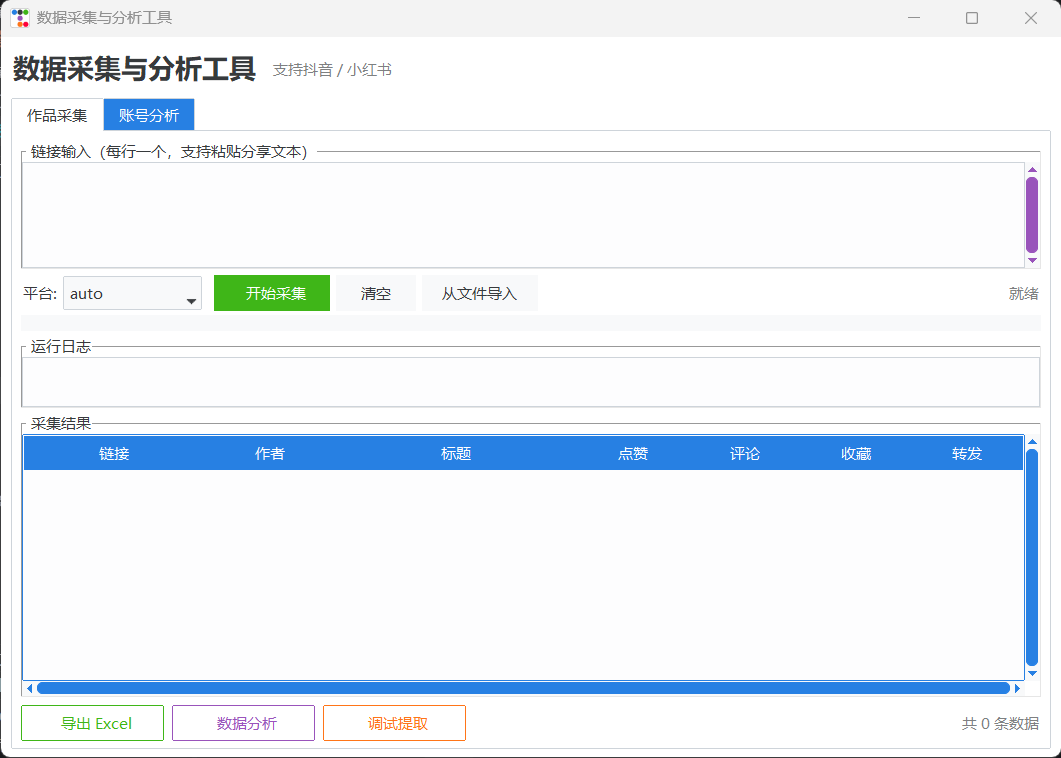Click the results table scroll right arrow
This screenshot has width=1061, height=758.
(x=1017, y=688)
